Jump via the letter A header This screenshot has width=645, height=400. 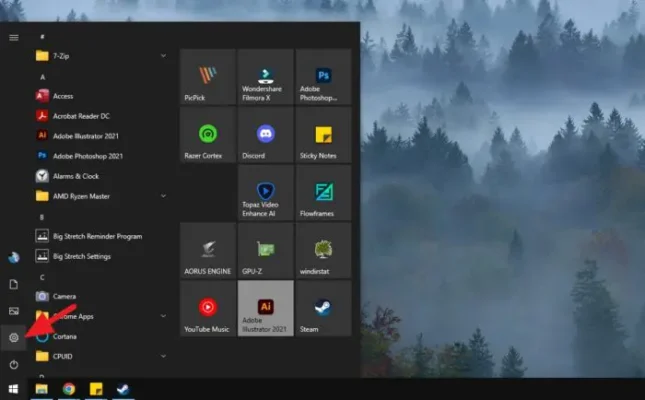[42, 77]
